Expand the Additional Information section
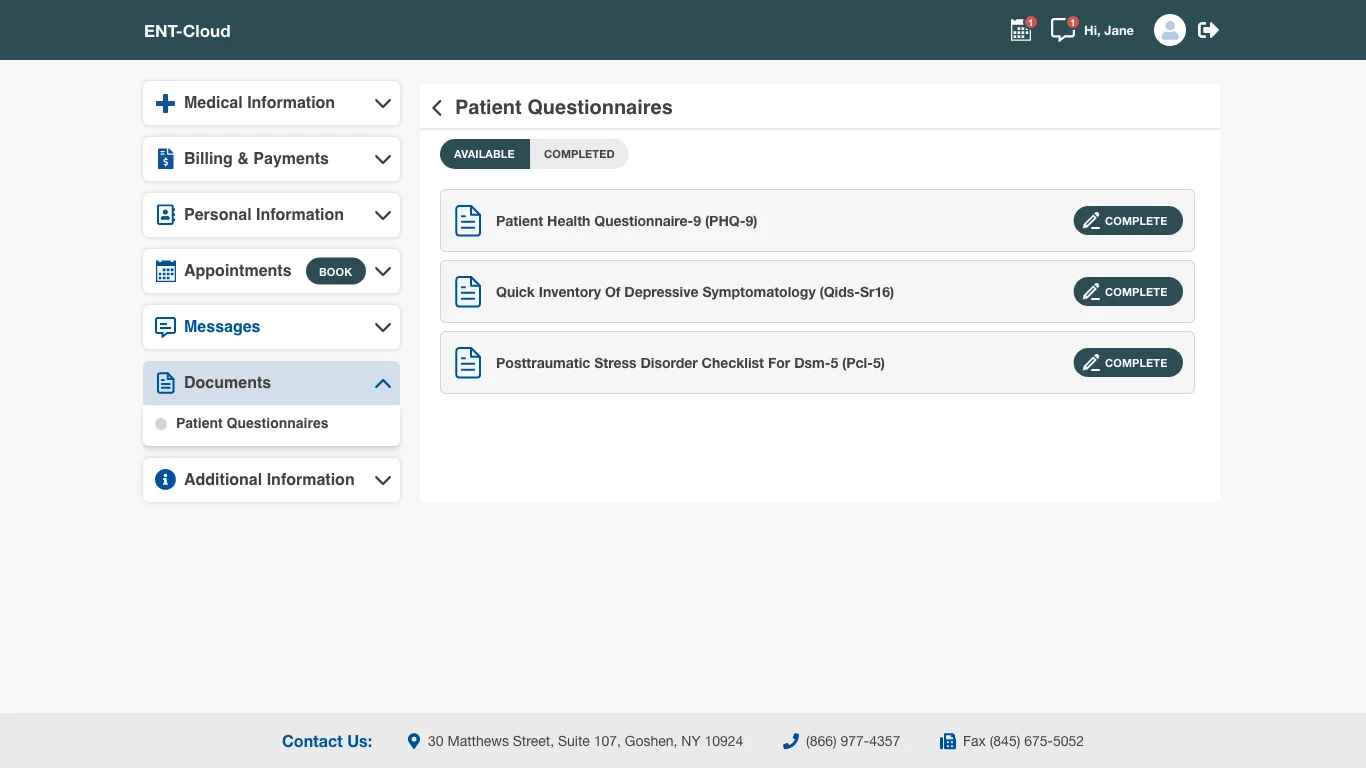The image size is (1366, 768). click(x=382, y=480)
